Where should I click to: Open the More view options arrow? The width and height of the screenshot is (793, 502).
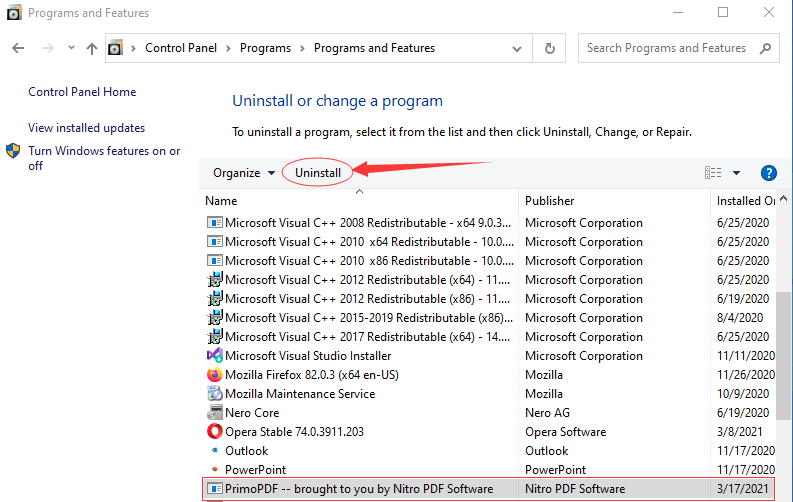point(736,173)
